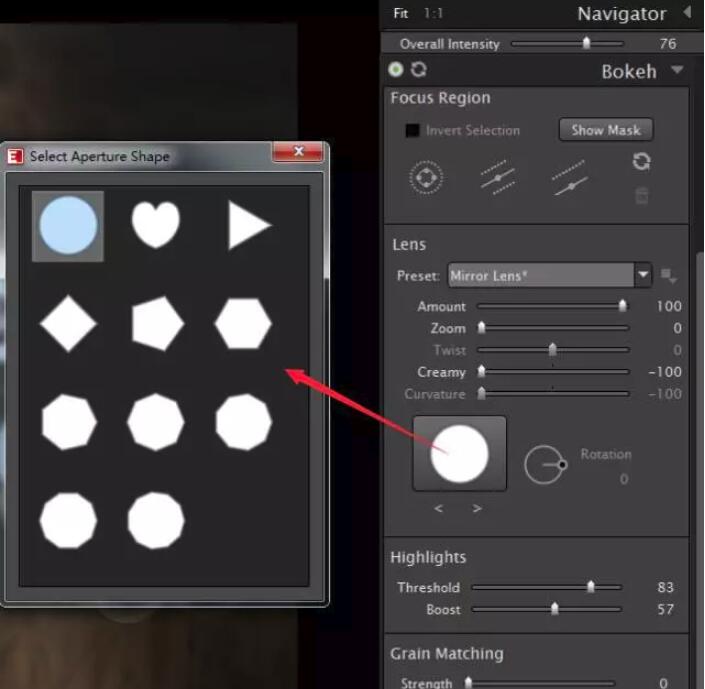Image resolution: width=705 pixels, height=689 pixels.
Task: Pick first polygon in third row
Action: click(69, 422)
